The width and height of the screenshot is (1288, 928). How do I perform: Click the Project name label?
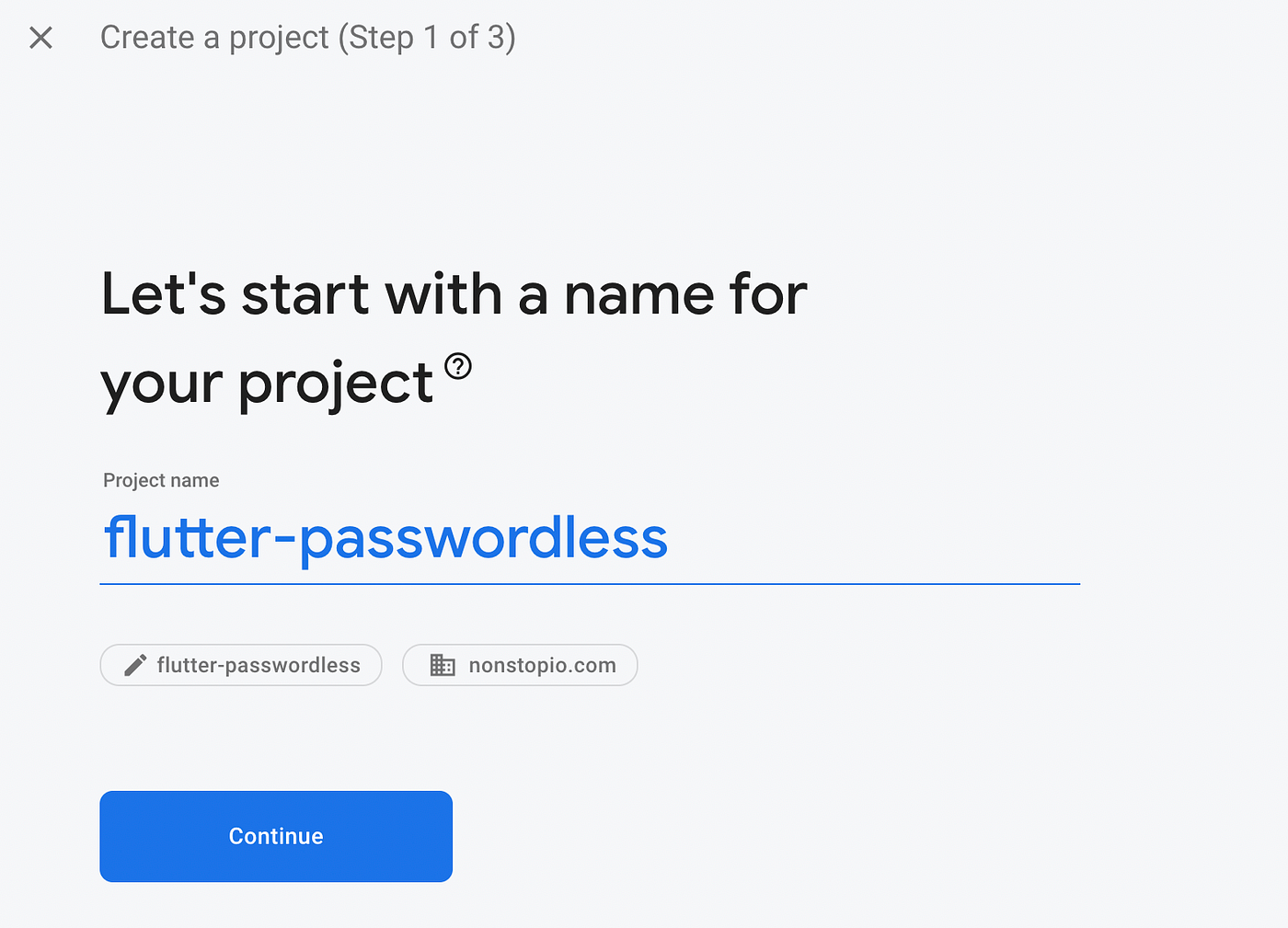pos(160,479)
